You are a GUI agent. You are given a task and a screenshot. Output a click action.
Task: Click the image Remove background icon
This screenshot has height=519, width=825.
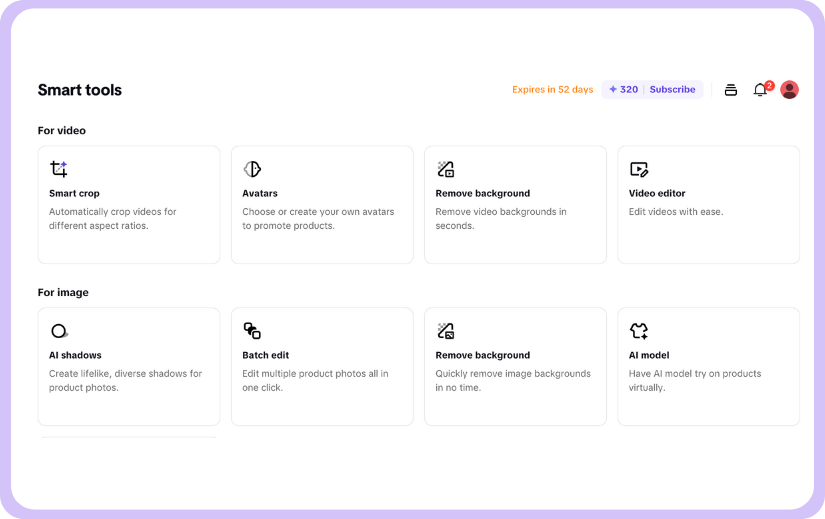click(x=446, y=331)
